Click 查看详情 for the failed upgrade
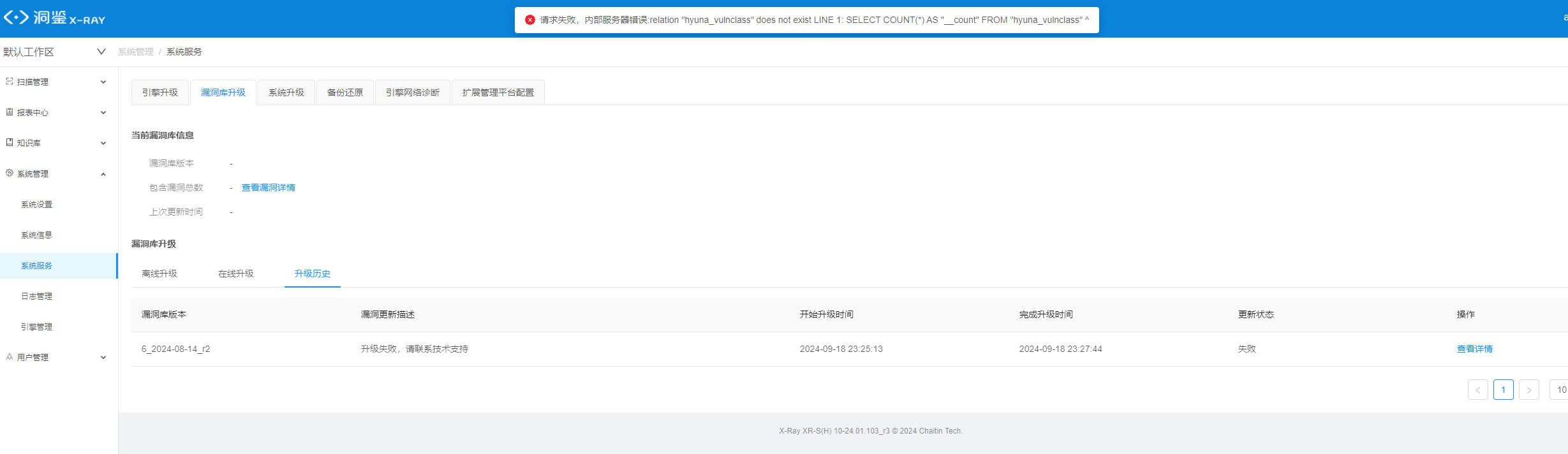Image resolution: width=1568 pixels, height=454 pixels. 1474,349
